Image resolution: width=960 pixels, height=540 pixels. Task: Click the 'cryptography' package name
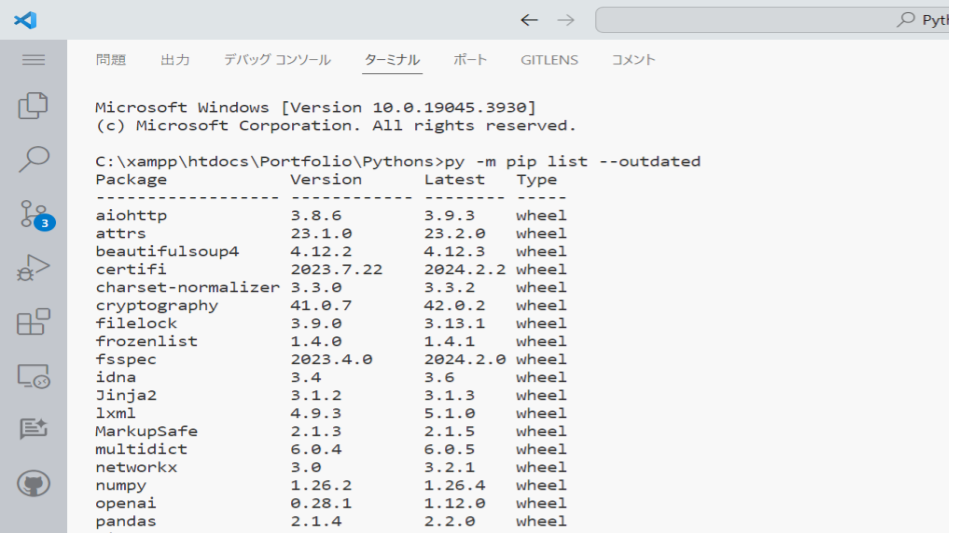point(157,306)
